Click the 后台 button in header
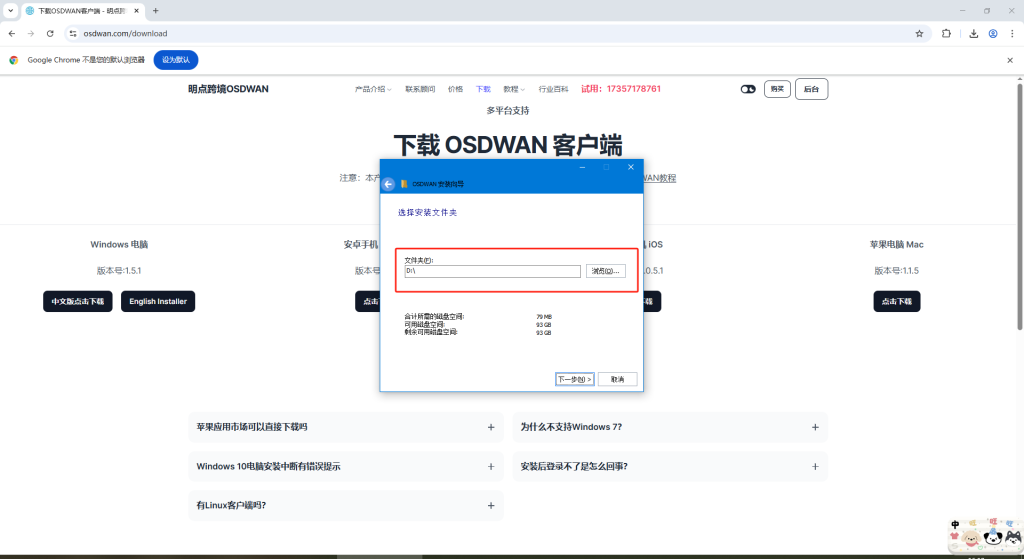This screenshot has width=1024, height=559. pos(811,89)
